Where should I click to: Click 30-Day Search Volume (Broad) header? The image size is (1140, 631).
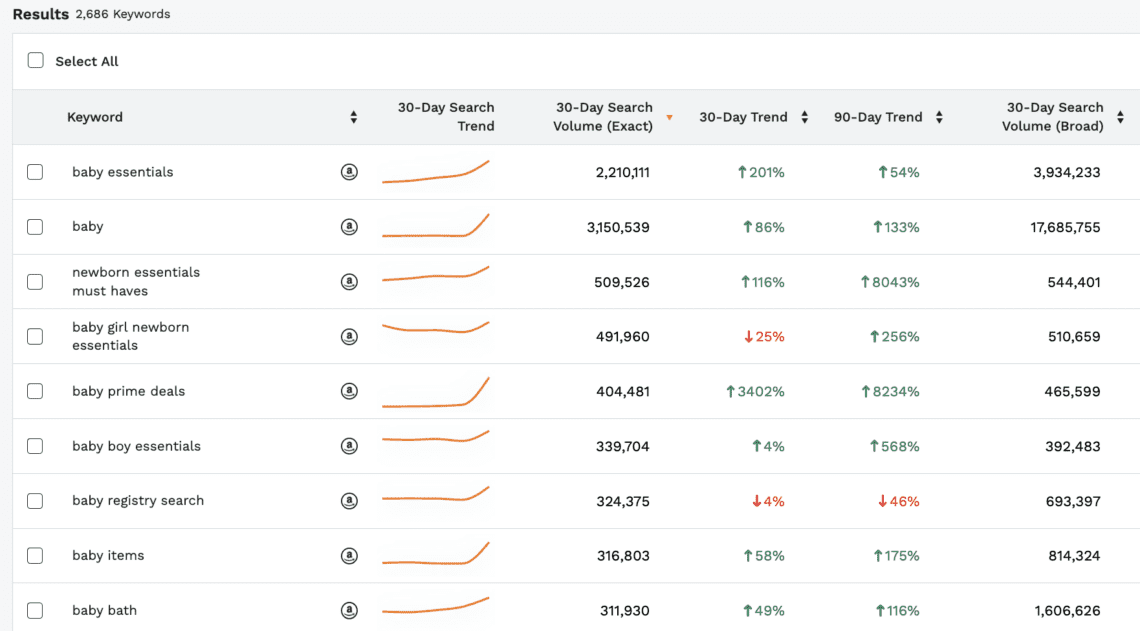tap(1054, 117)
